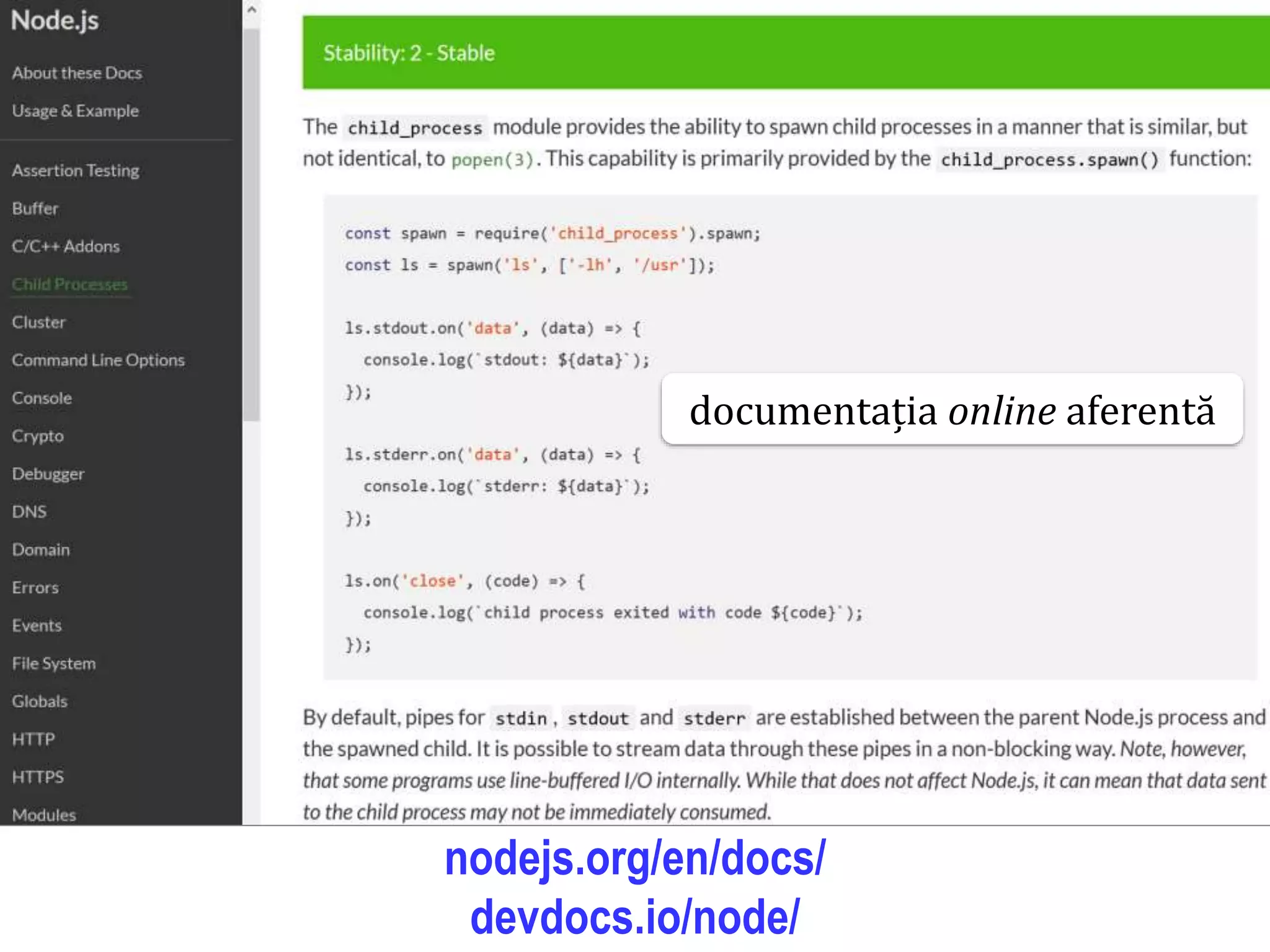The image size is (1270, 952).
Task: Select Assertion Testing in sidebar
Action: tap(75, 170)
